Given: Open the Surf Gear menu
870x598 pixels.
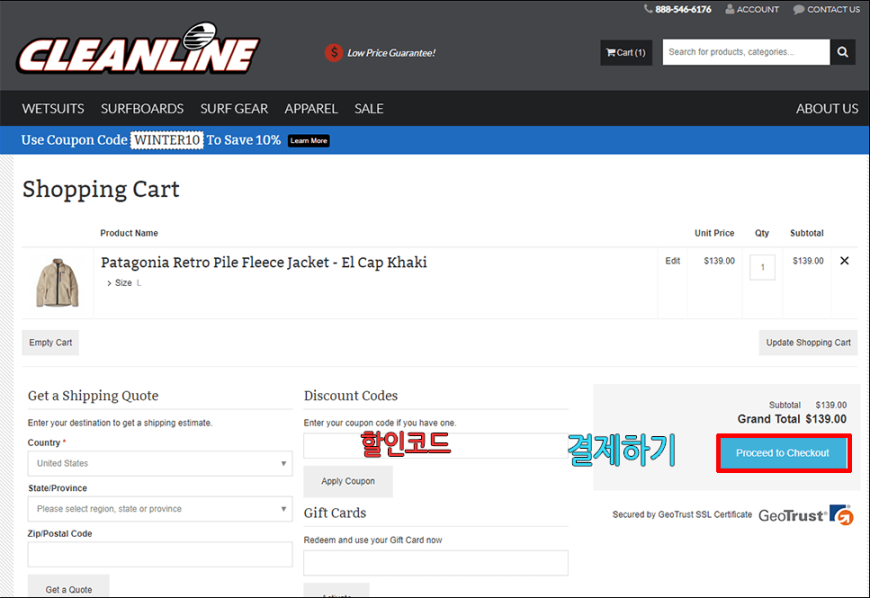Looking at the screenshot, I should (234, 109).
